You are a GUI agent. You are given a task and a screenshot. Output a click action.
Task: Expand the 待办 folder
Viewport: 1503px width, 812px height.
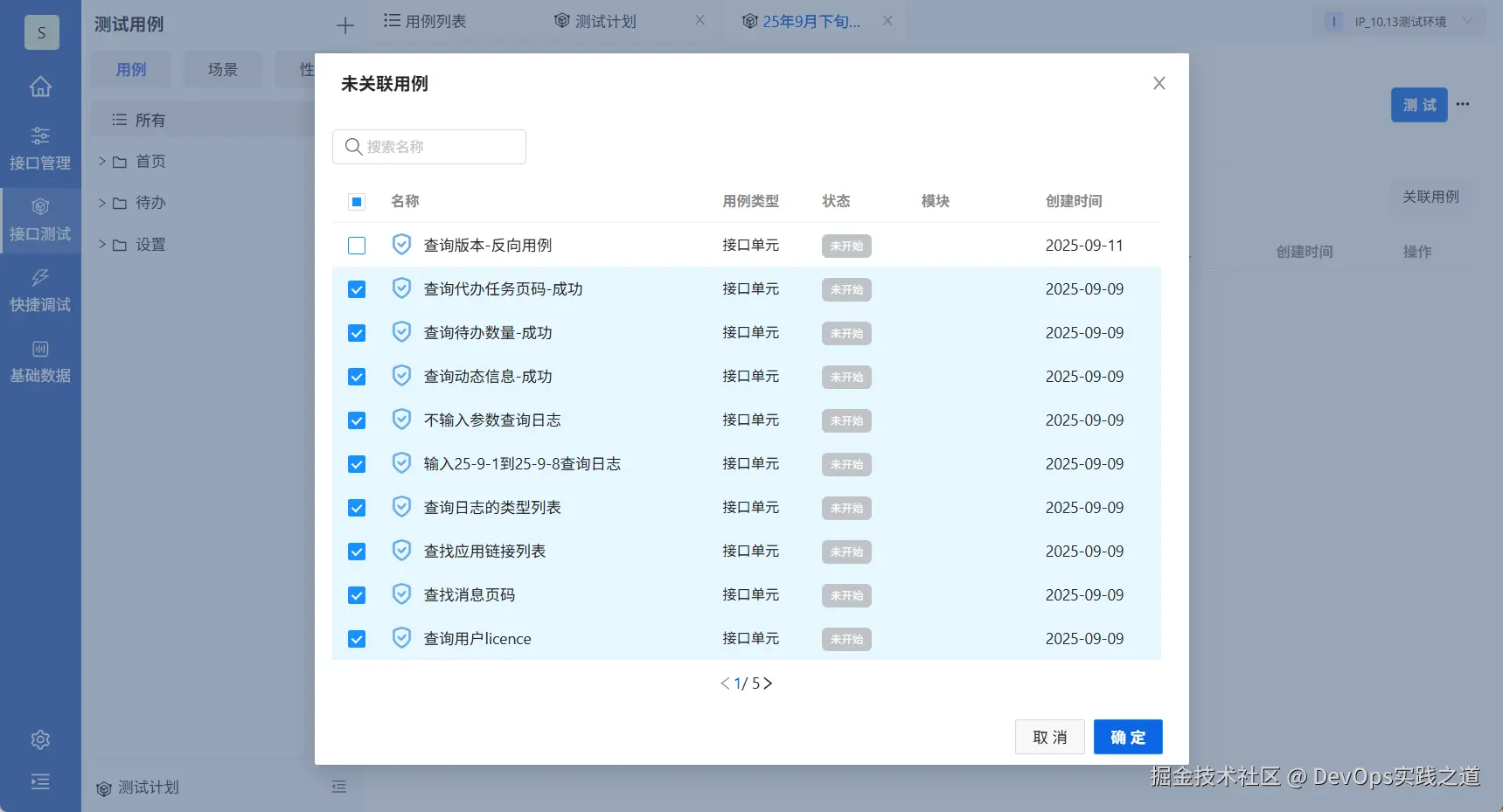101,203
